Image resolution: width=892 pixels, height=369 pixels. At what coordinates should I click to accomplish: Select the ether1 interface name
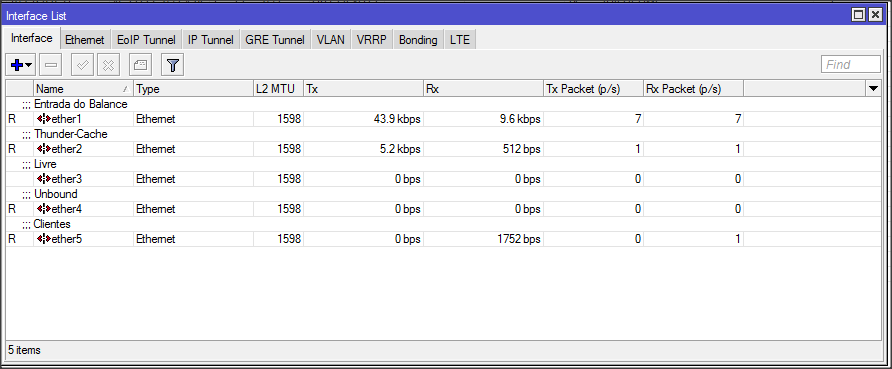pyautogui.click(x=67, y=119)
